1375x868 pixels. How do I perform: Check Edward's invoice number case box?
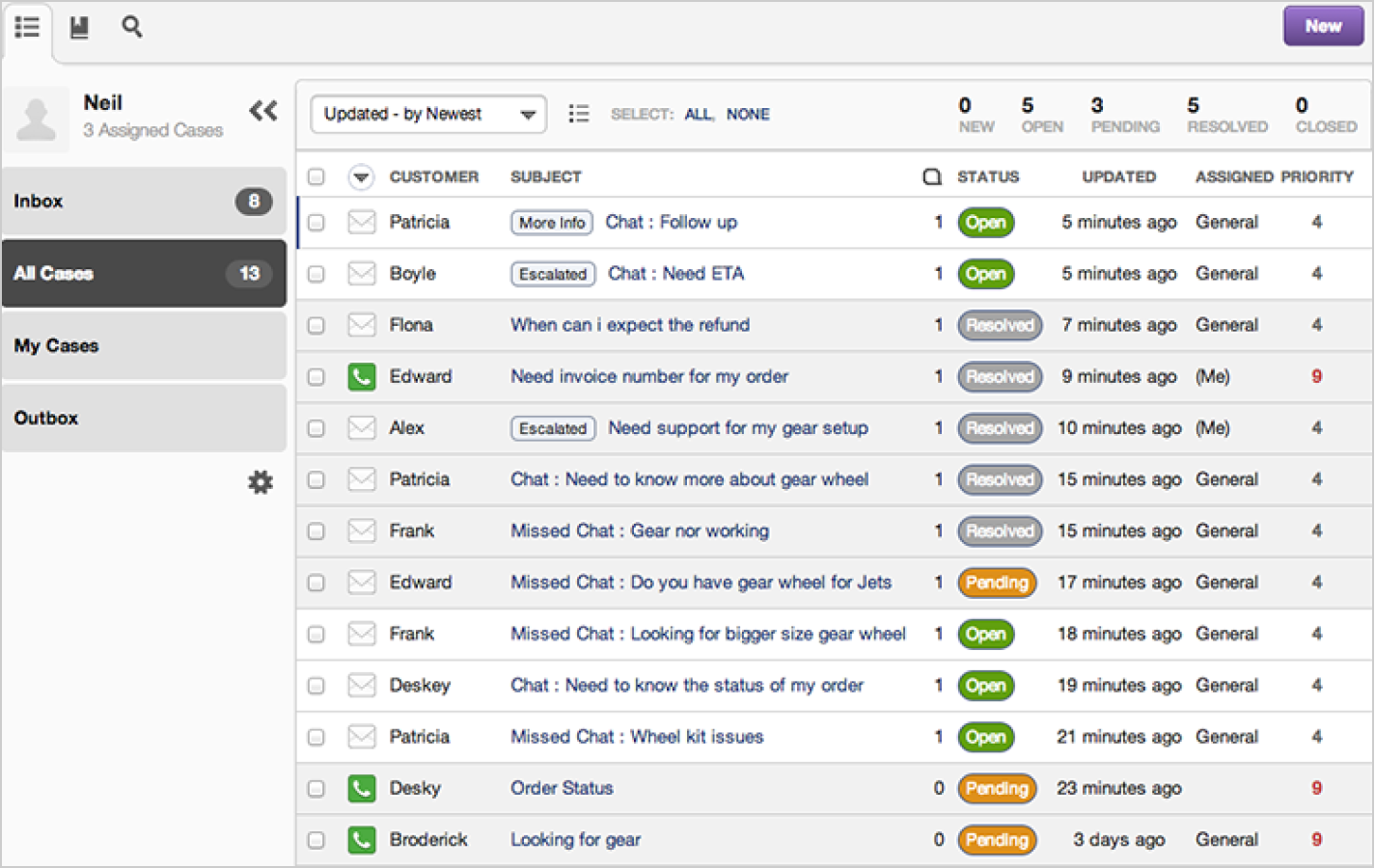[316, 376]
